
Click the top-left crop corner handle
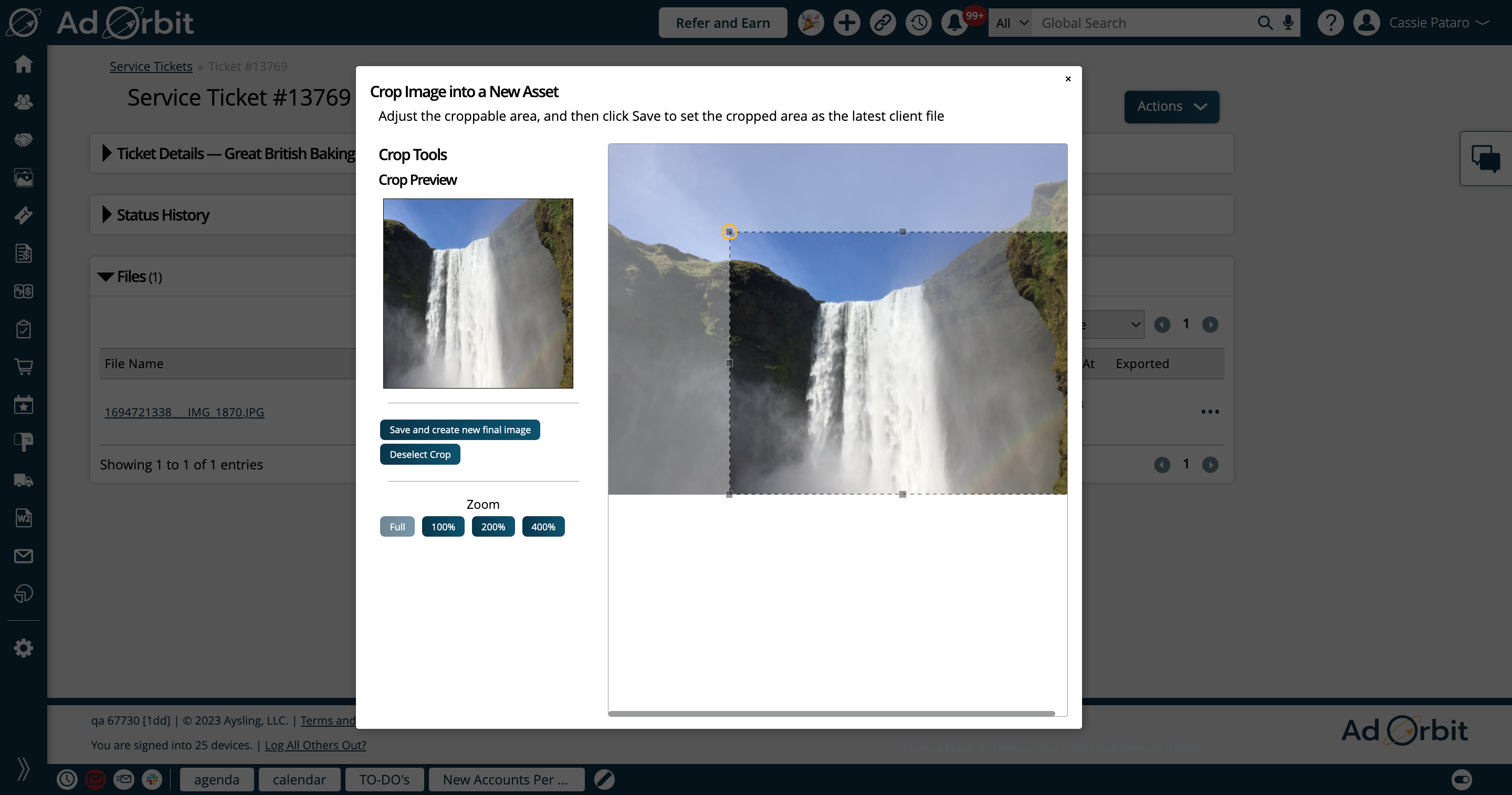(729, 232)
